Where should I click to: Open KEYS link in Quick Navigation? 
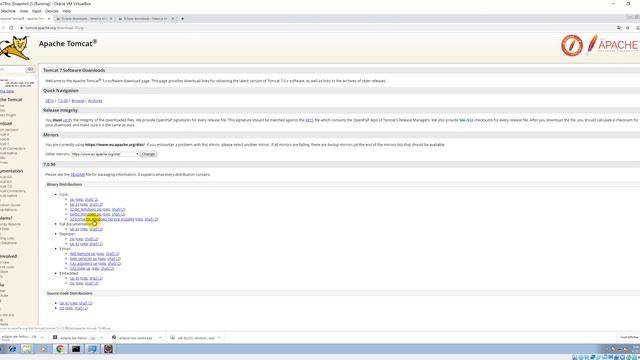point(49,101)
